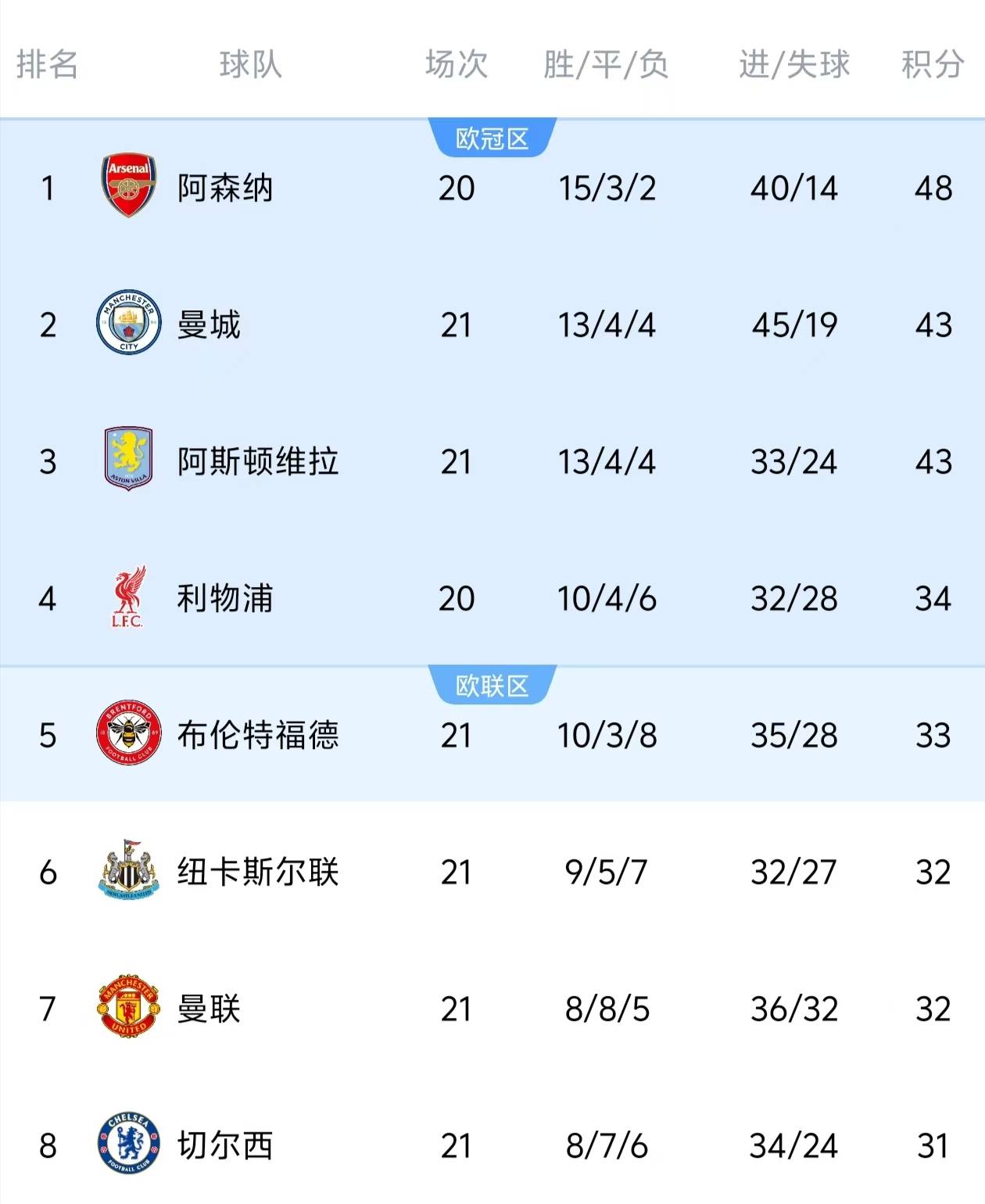This screenshot has width=985, height=1204.
Task: Open the Brentford bee badge
Action: (129, 733)
